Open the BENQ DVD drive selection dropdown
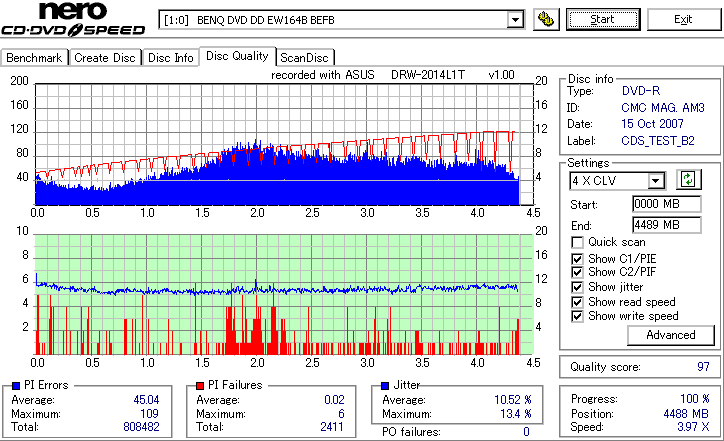724x441 pixels. click(x=515, y=20)
